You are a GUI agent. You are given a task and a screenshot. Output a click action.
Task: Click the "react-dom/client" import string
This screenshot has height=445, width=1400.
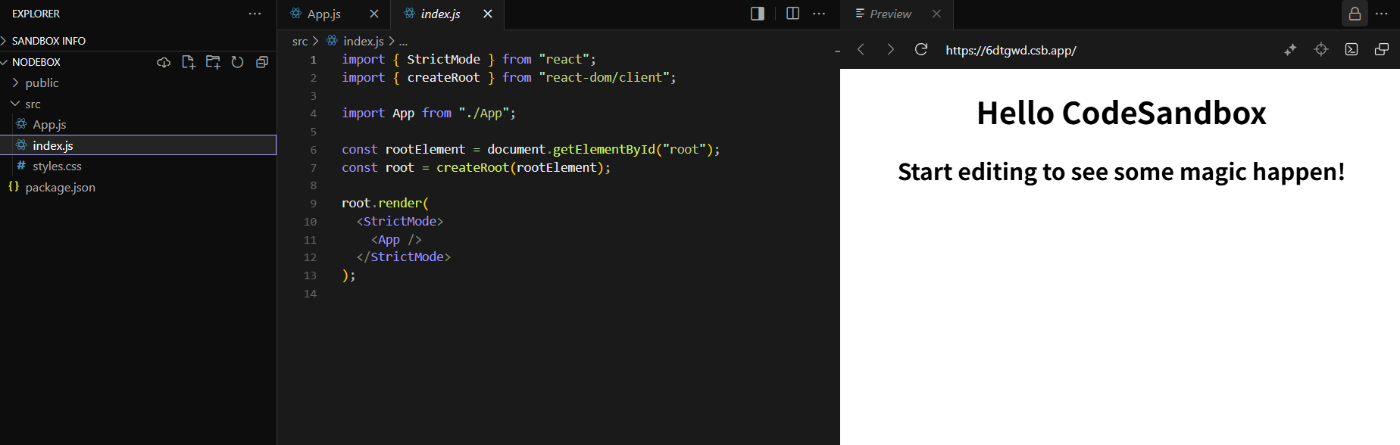(608, 77)
